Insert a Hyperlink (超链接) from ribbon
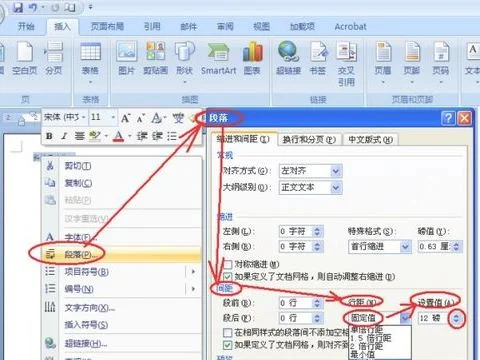The image size is (480, 360). [288, 58]
